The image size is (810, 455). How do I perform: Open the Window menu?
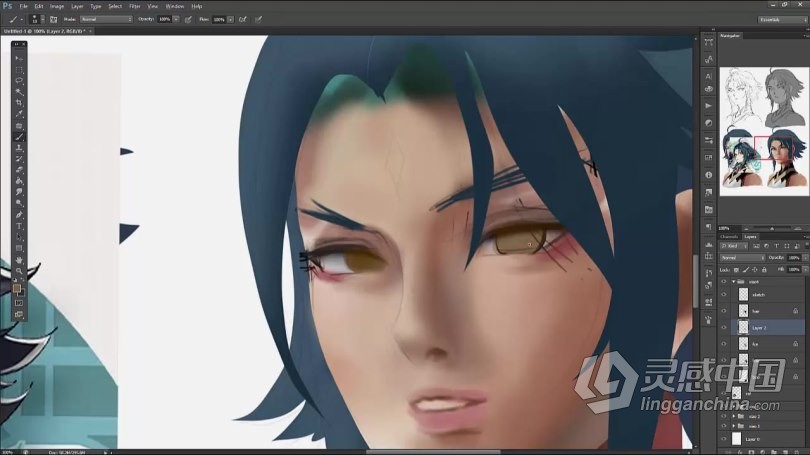(175, 6)
